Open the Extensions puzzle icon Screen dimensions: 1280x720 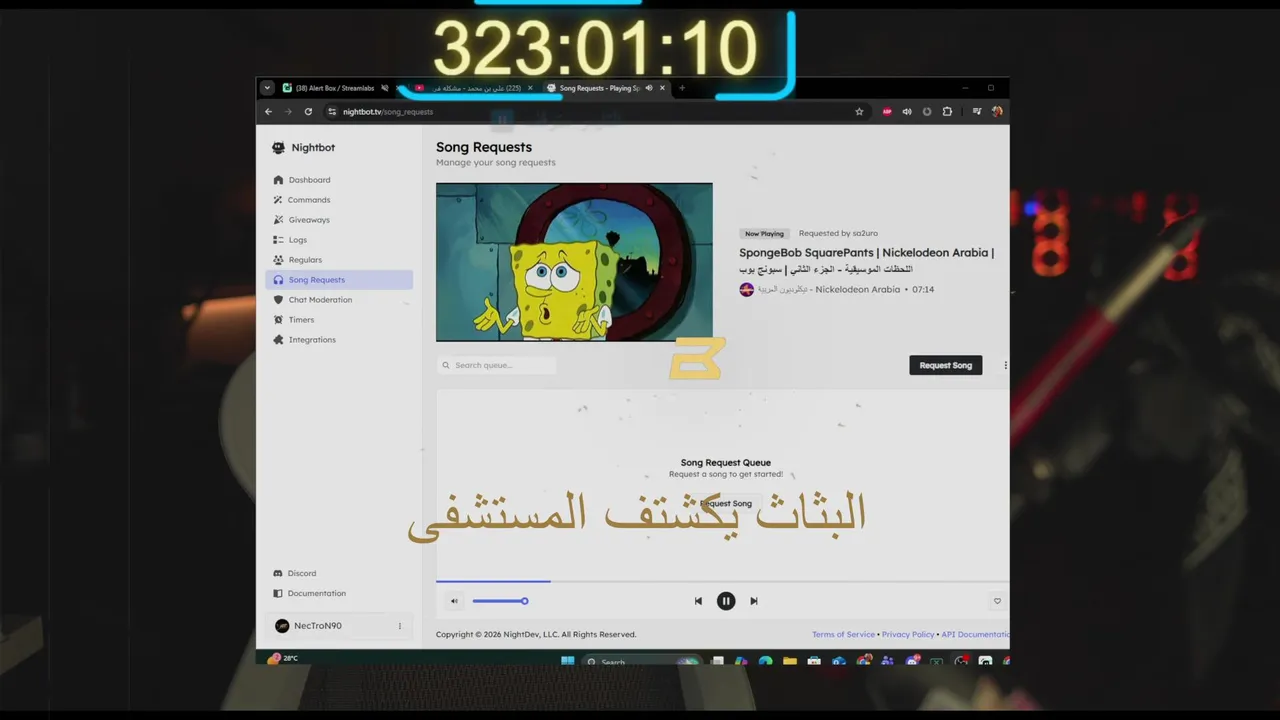[x=947, y=112]
